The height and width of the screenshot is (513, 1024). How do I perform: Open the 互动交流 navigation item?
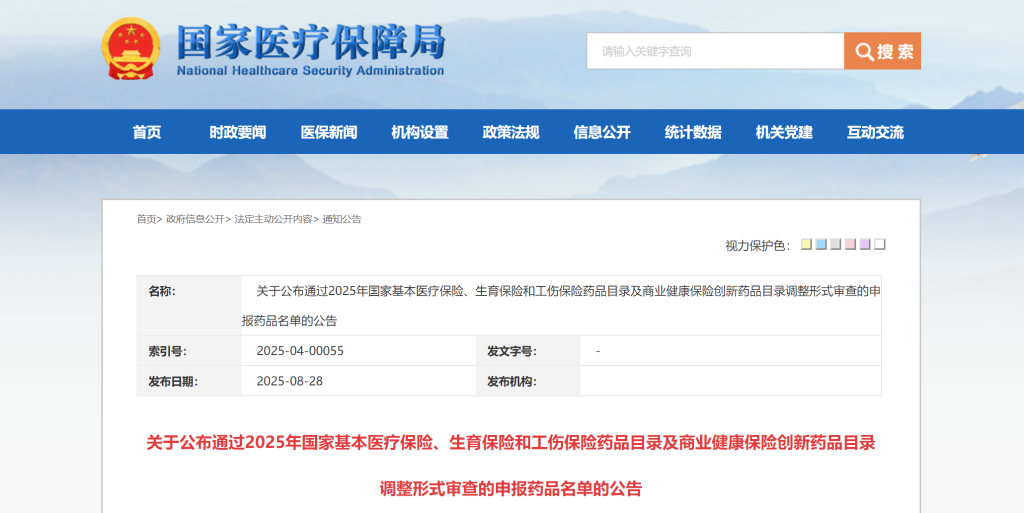click(x=875, y=132)
